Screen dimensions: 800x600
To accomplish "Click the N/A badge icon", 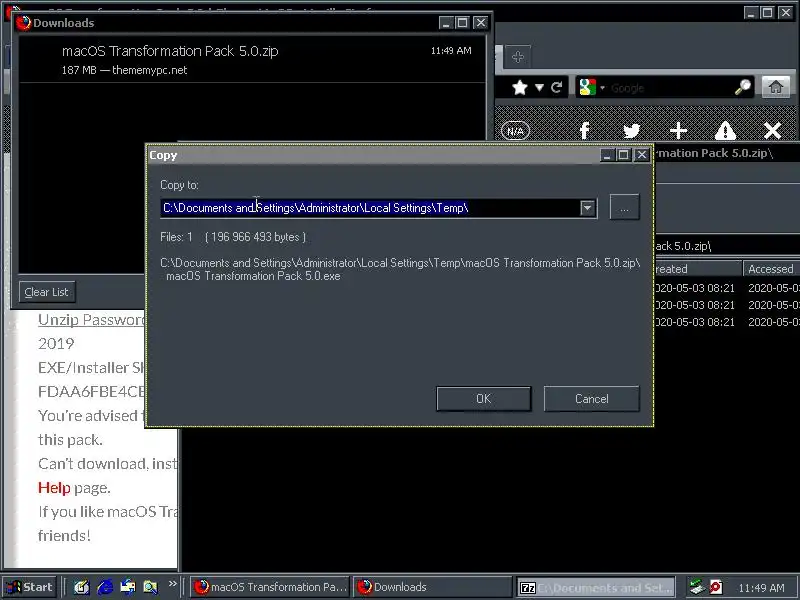I will (515, 131).
